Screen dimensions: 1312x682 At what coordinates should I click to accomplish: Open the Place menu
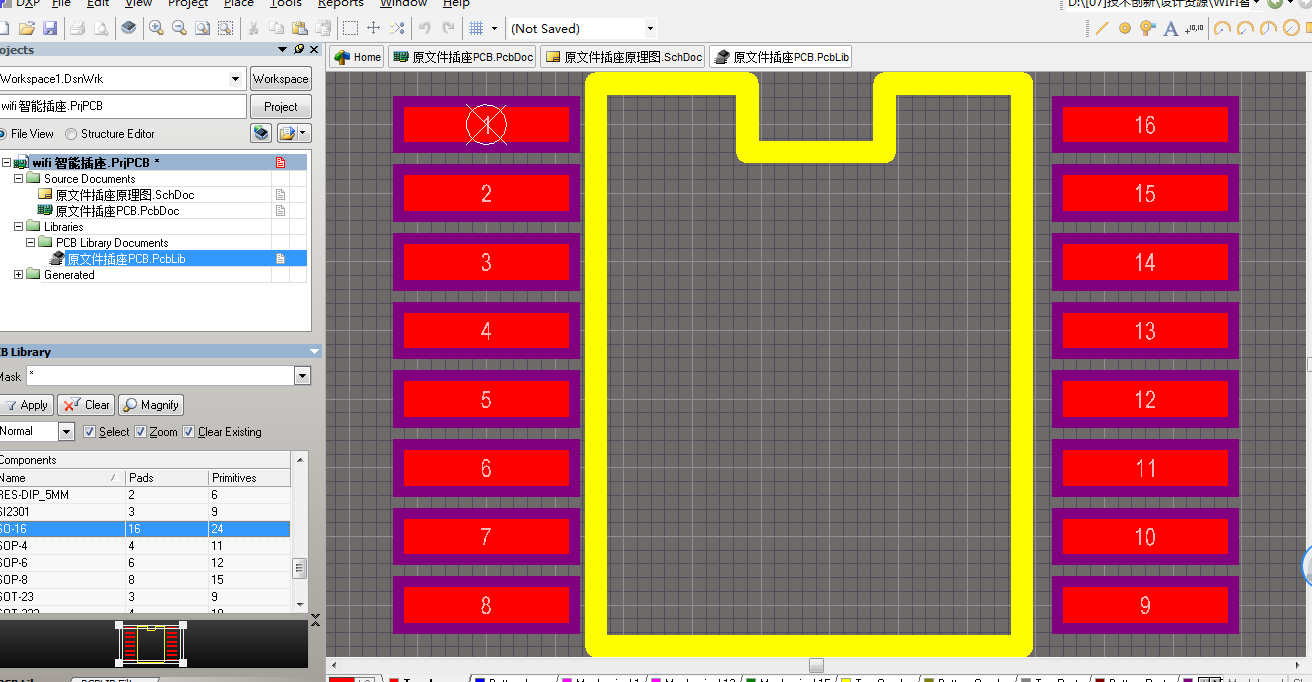pos(238,4)
